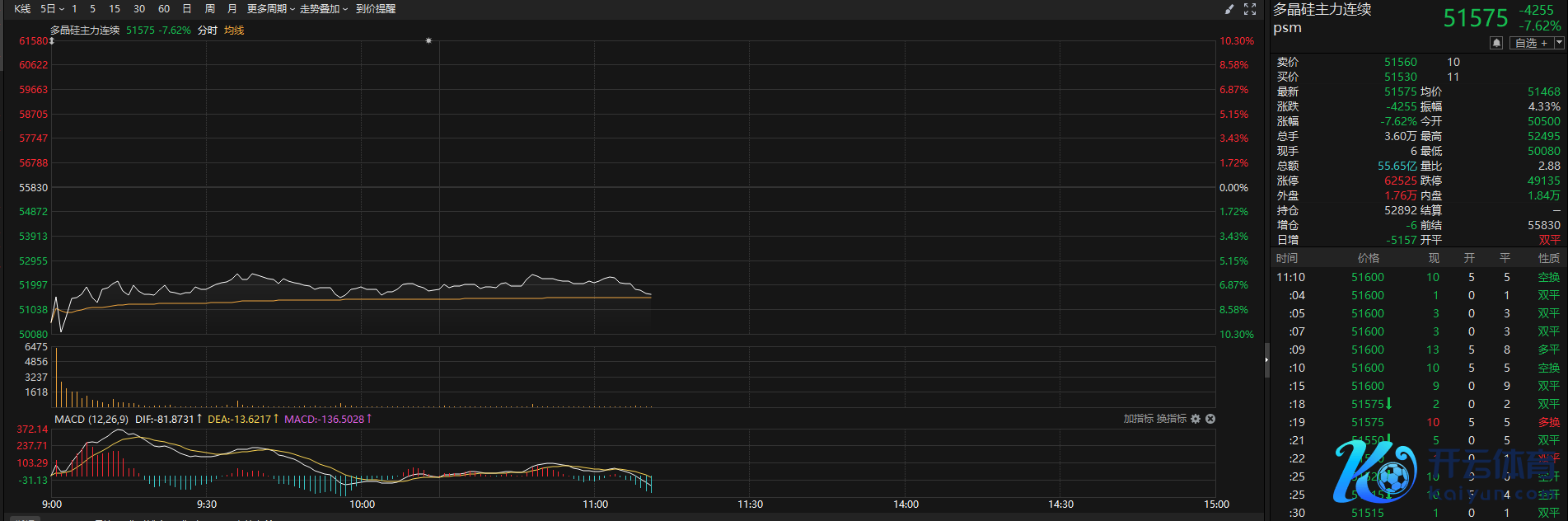
Task: Collapse the right quote panel handle
Action: 1266,360
